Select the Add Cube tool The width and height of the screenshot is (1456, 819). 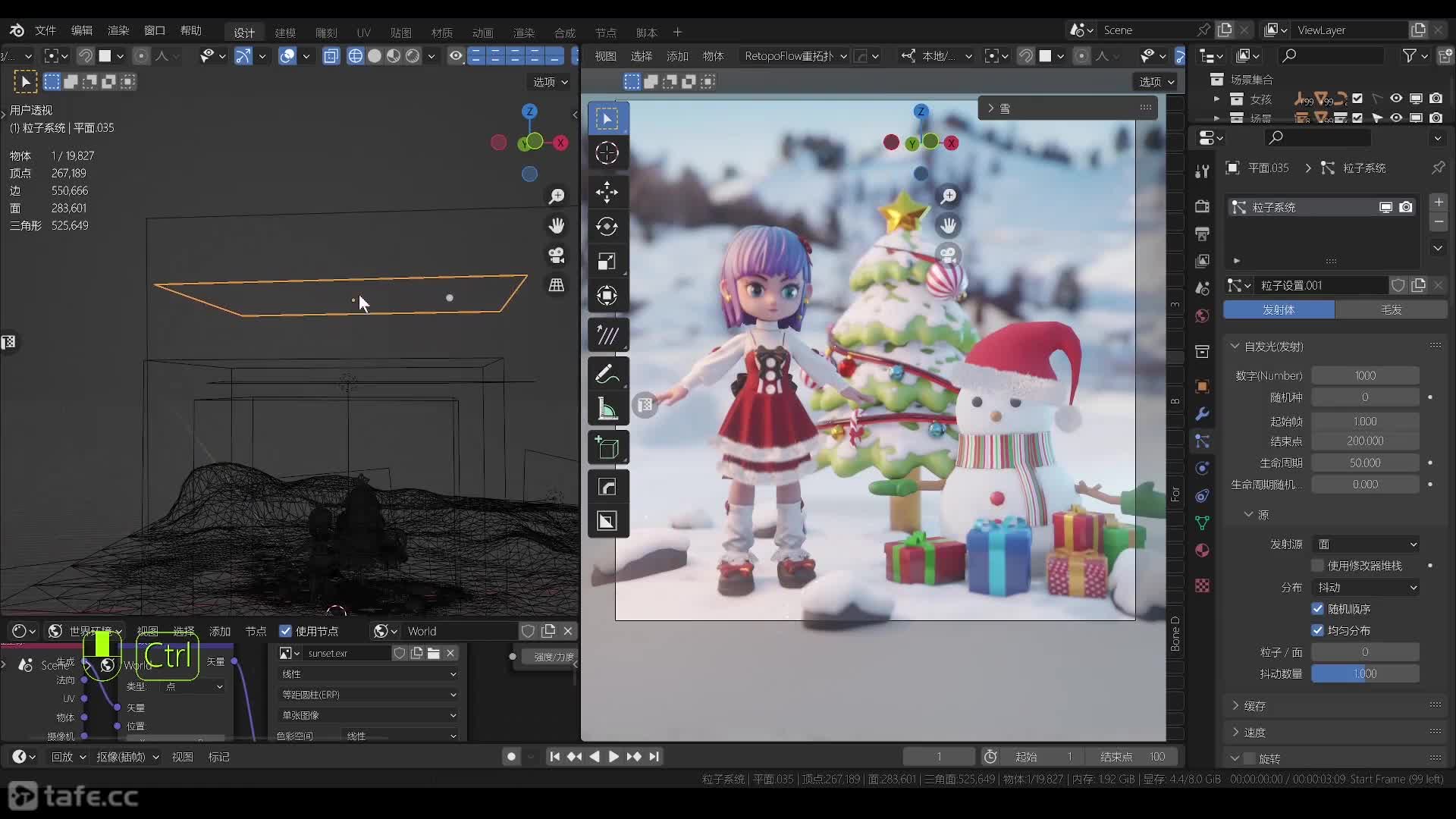tap(607, 447)
